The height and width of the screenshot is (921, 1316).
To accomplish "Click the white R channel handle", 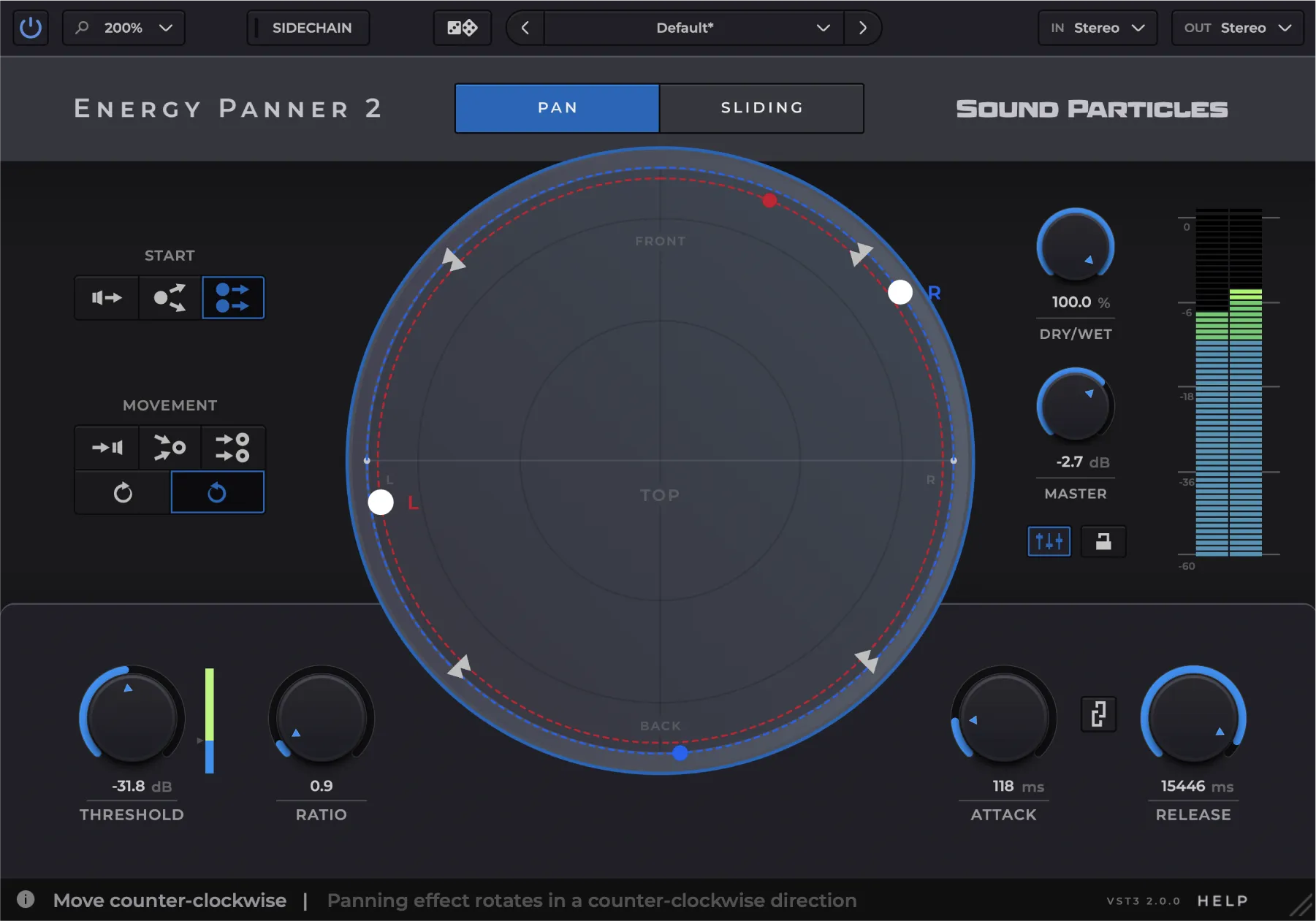I will [x=900, y=292].
